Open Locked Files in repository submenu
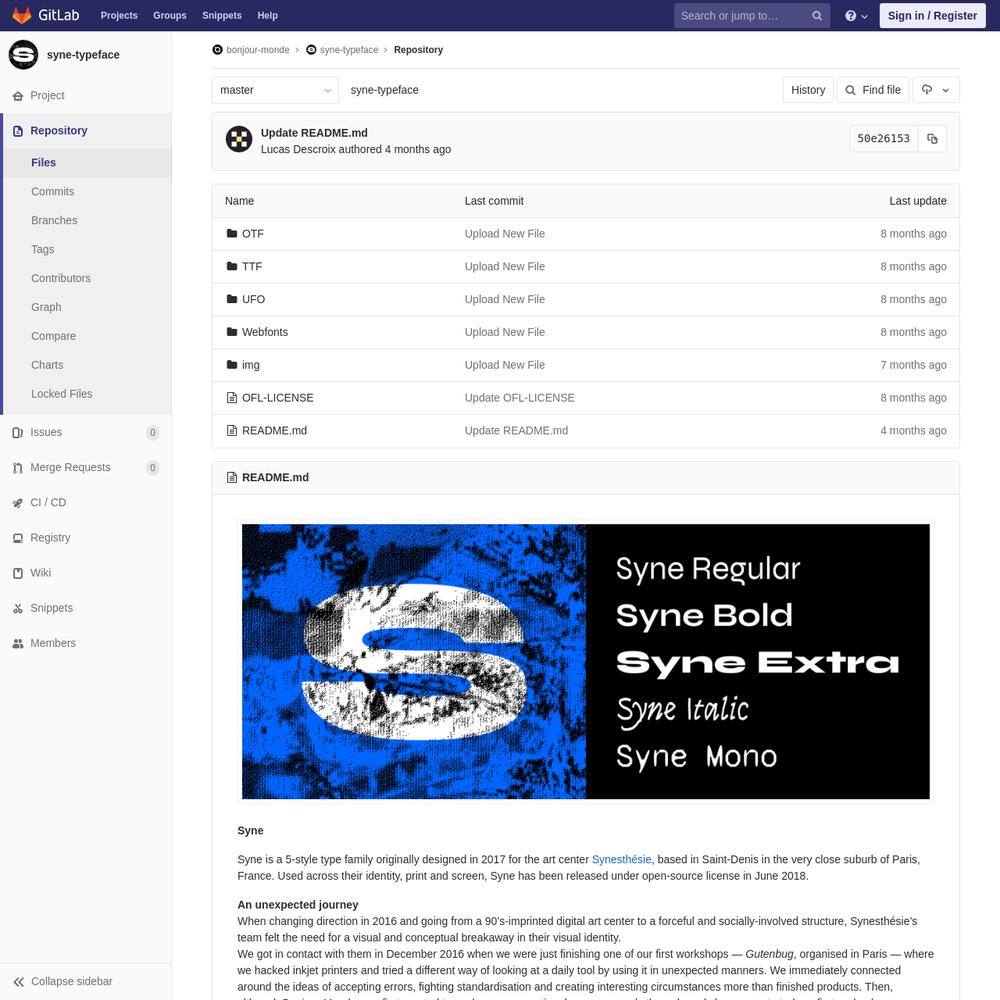Viewport: 1000px width, 1000px height. coord(62,393)
